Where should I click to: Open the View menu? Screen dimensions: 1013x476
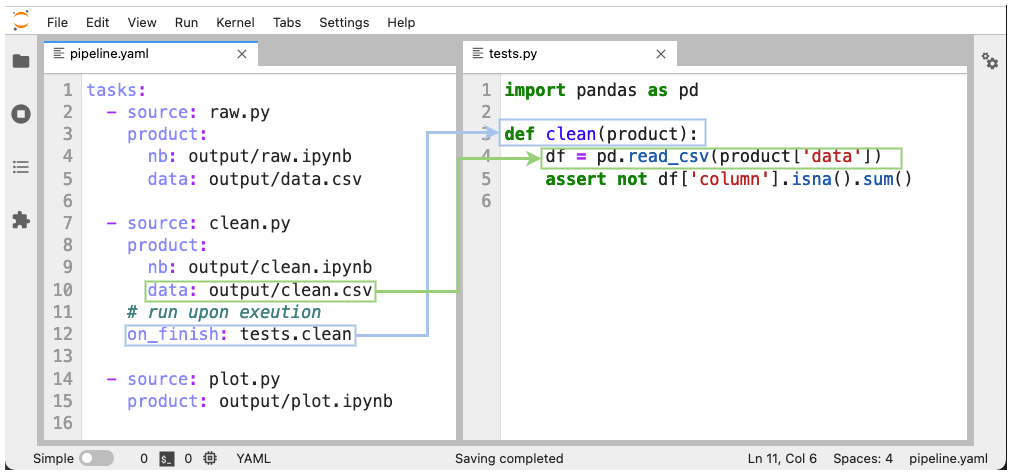point(142,23)
